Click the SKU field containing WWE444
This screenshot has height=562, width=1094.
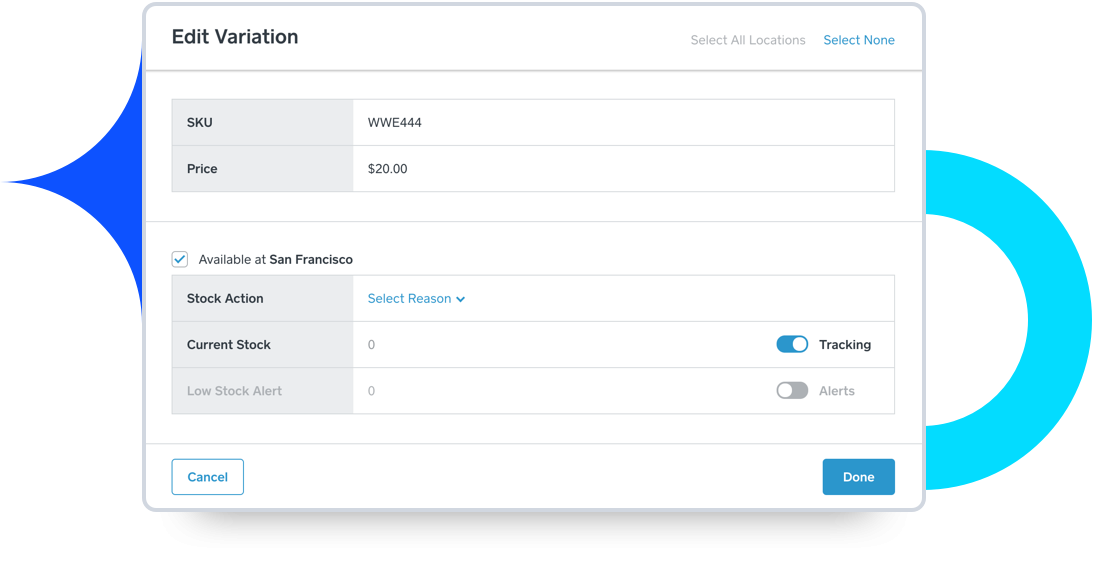pyautogui.click(x=622, y=123)
